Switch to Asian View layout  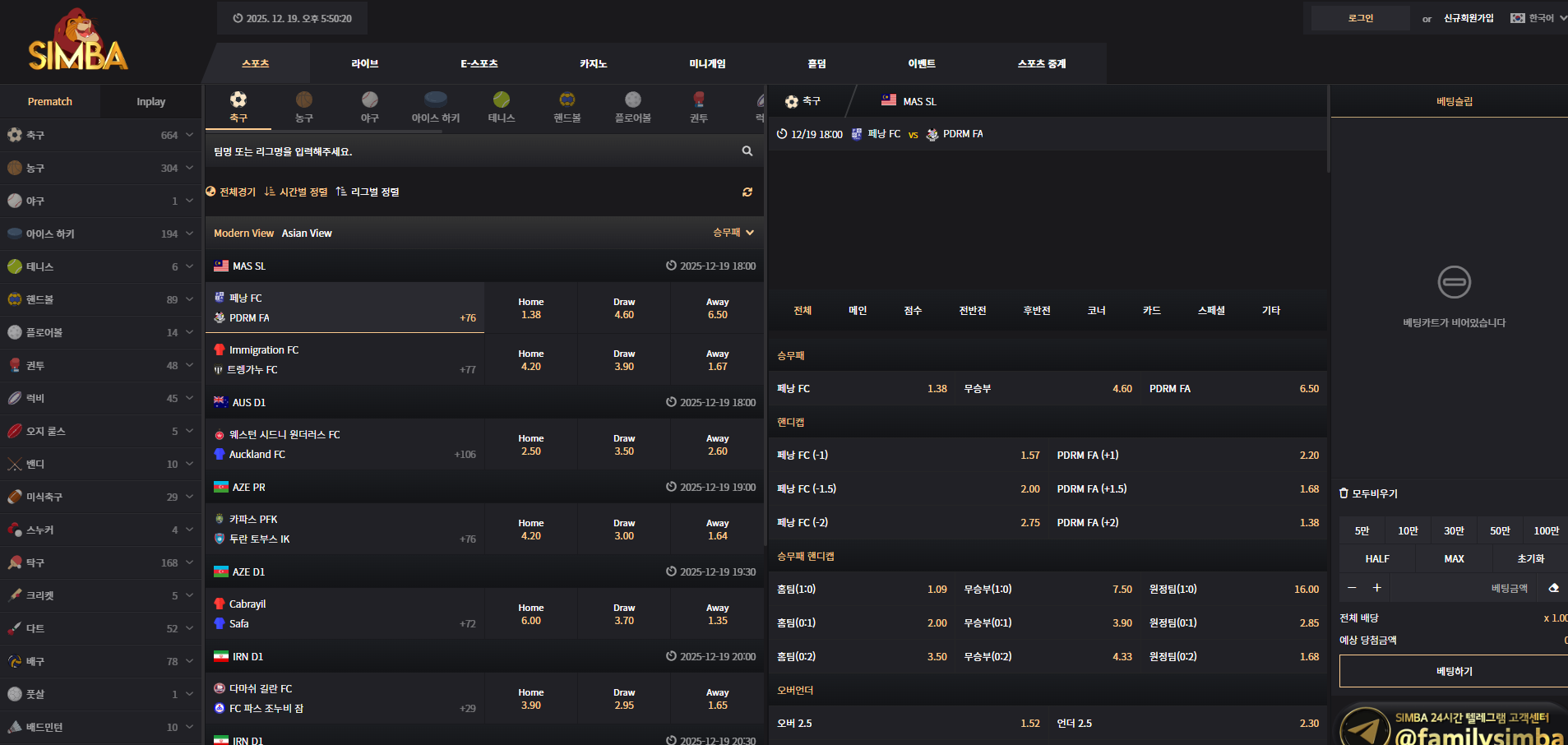(307, 234)
